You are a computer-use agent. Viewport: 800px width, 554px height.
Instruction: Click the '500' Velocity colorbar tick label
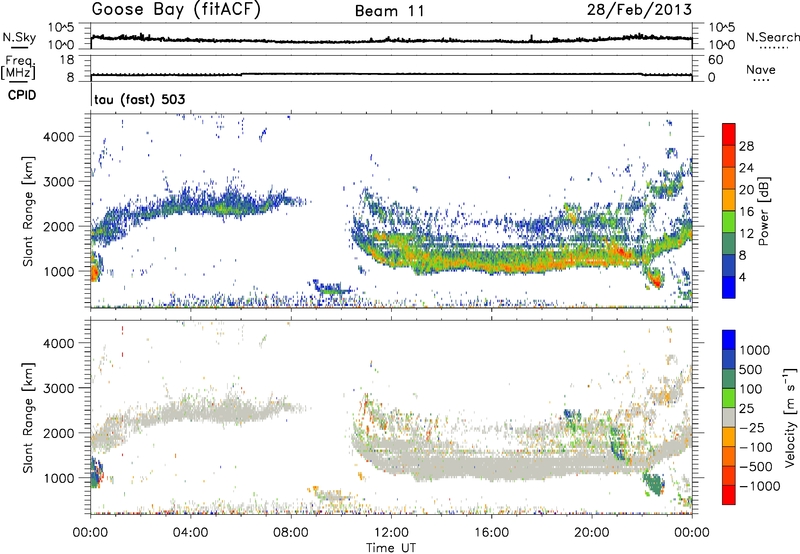click(750, 369)
